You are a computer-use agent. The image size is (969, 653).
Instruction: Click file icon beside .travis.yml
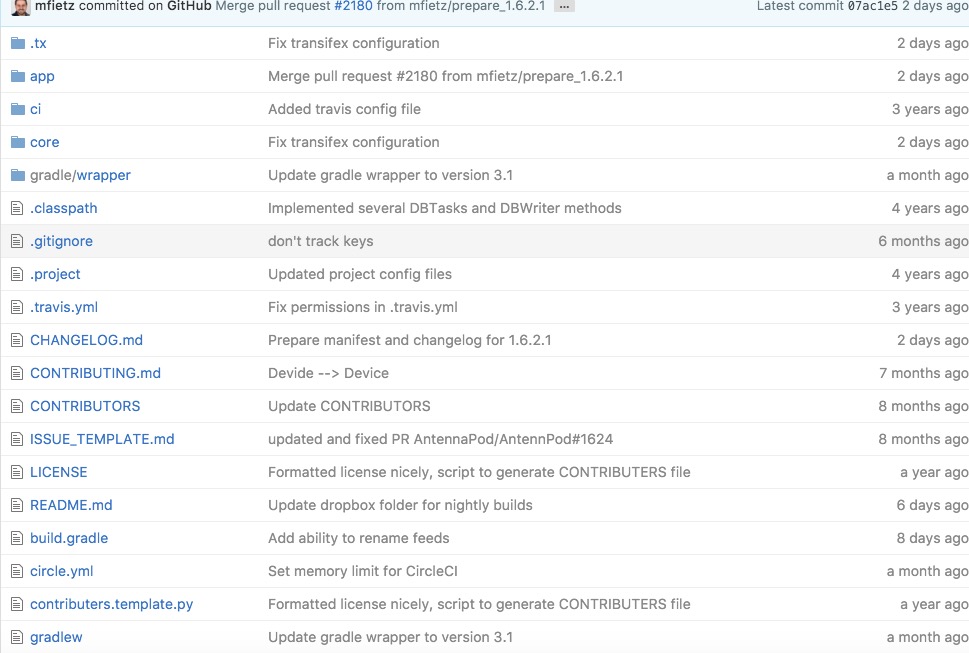17,307
